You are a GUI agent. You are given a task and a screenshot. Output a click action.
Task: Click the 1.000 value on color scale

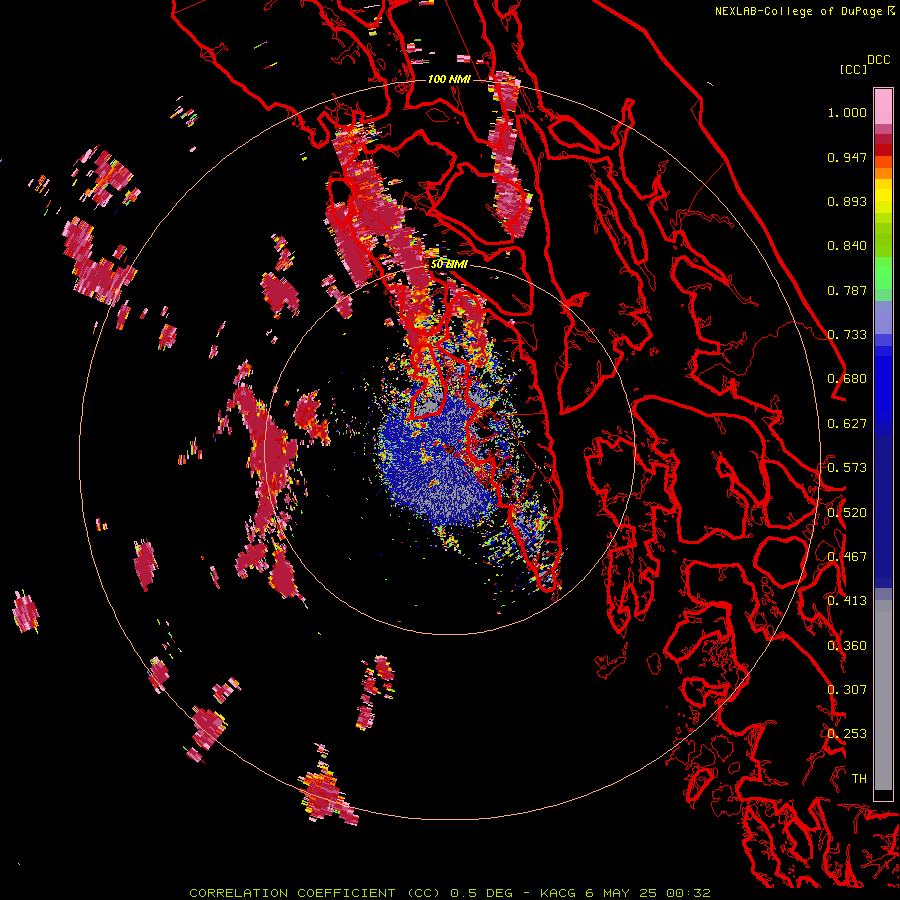pyautogui.click(x=847, y=112)
